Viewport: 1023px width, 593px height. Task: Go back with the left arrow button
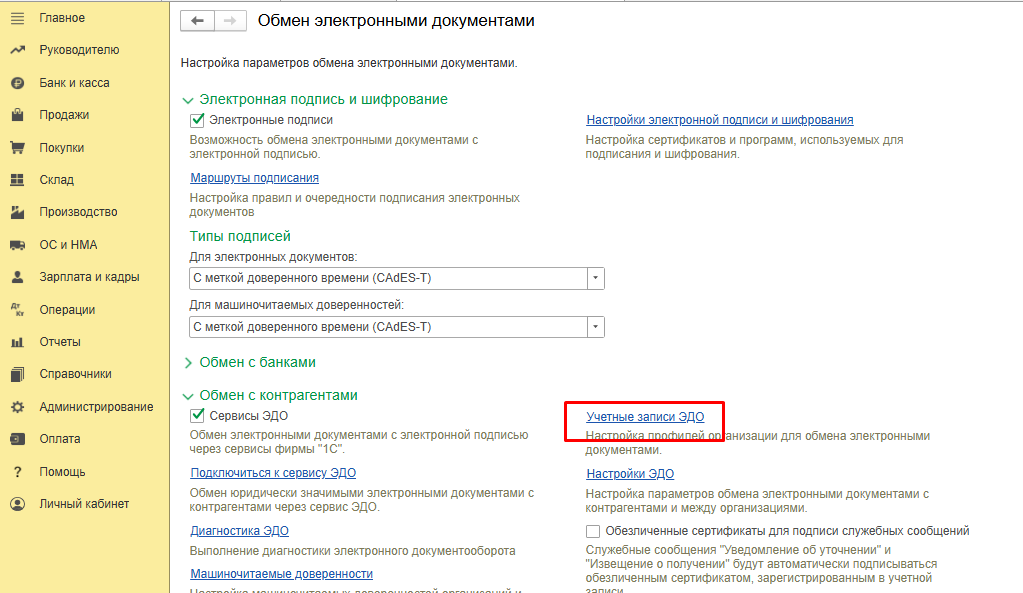coord(197,21)
